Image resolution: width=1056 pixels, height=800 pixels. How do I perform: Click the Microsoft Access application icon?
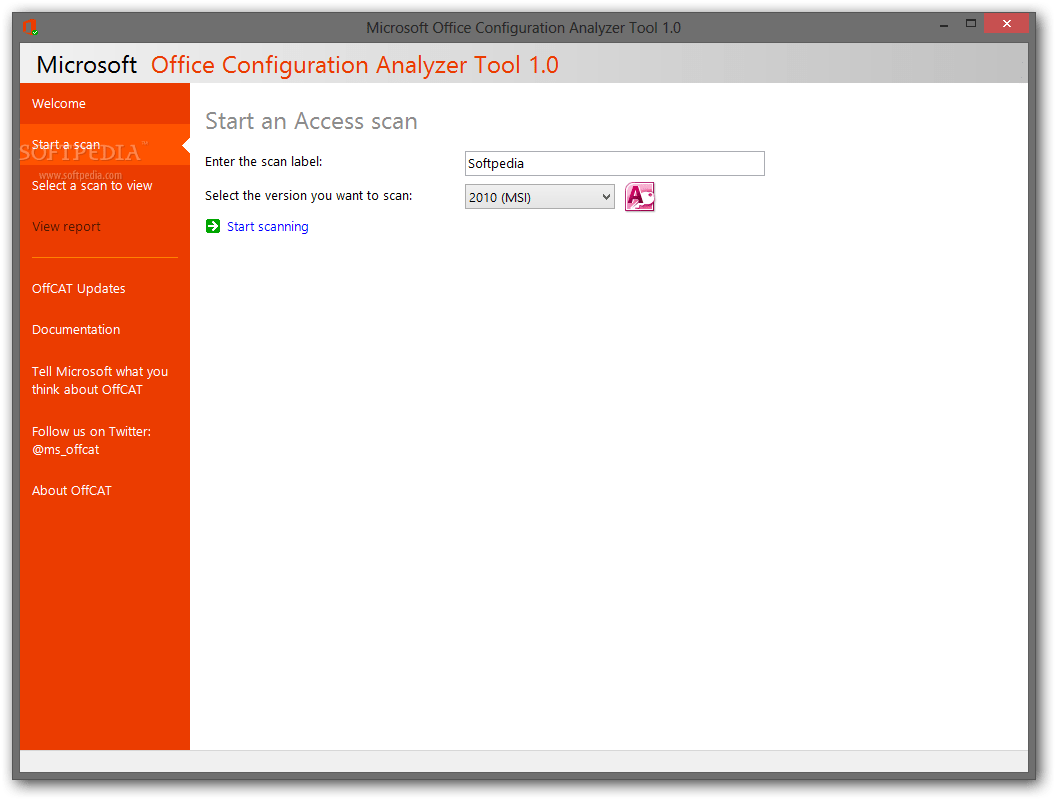pyautogui.click(x=640, y=196)
